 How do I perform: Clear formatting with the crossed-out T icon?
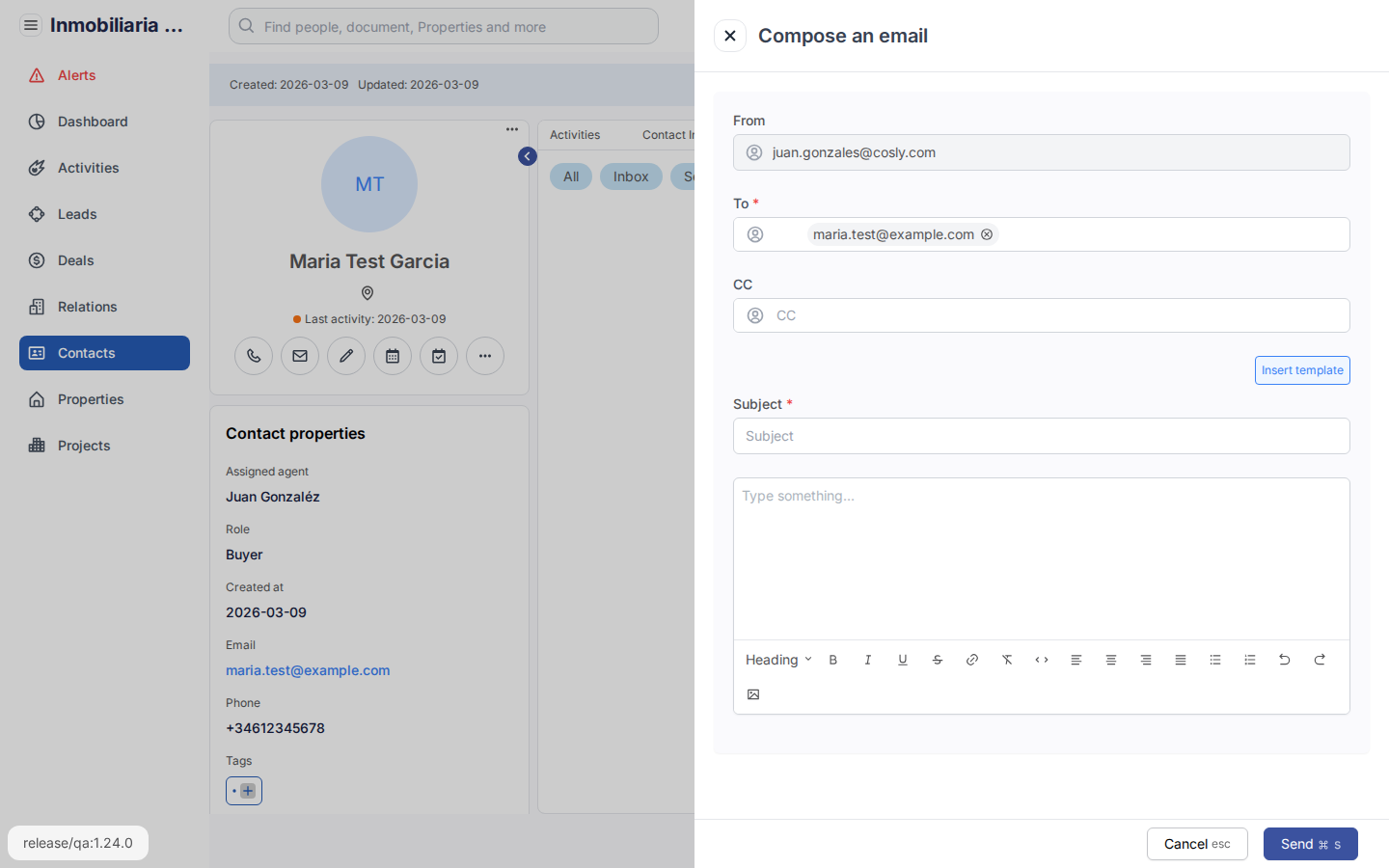point(1007,660)
